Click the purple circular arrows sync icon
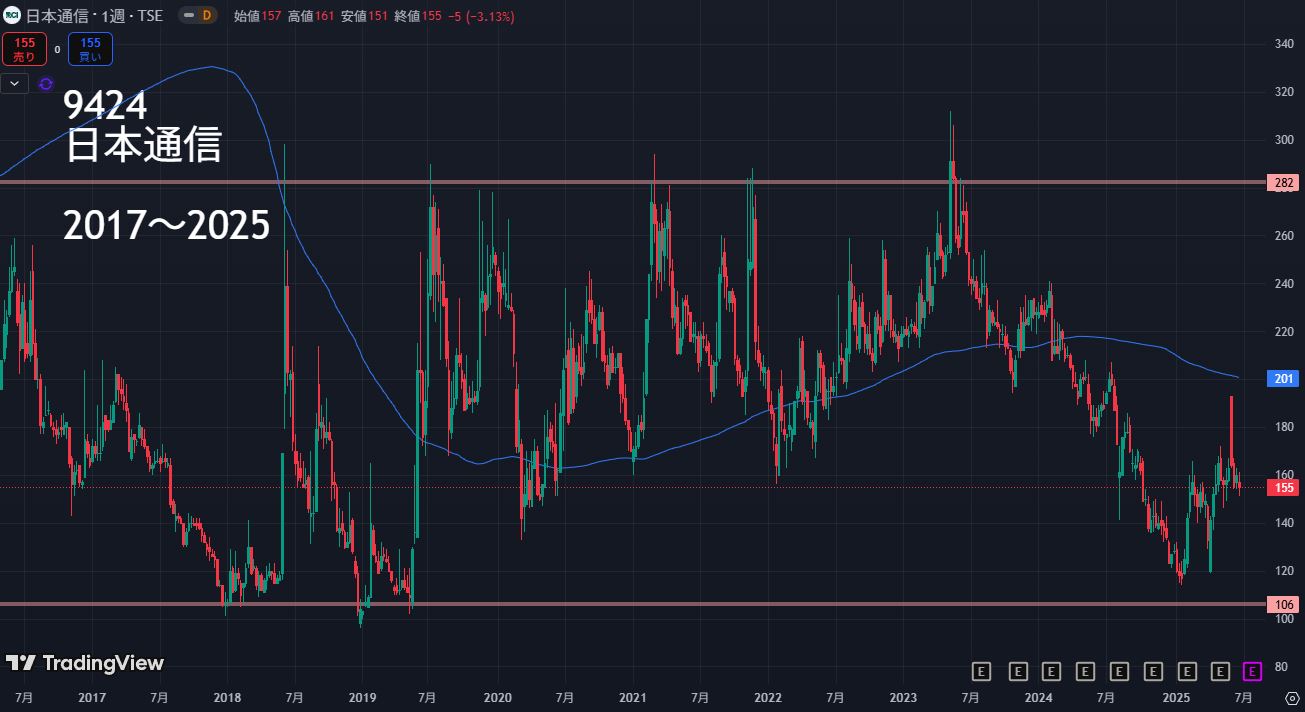The image size is (1305, 712). [x=45, y=84]
